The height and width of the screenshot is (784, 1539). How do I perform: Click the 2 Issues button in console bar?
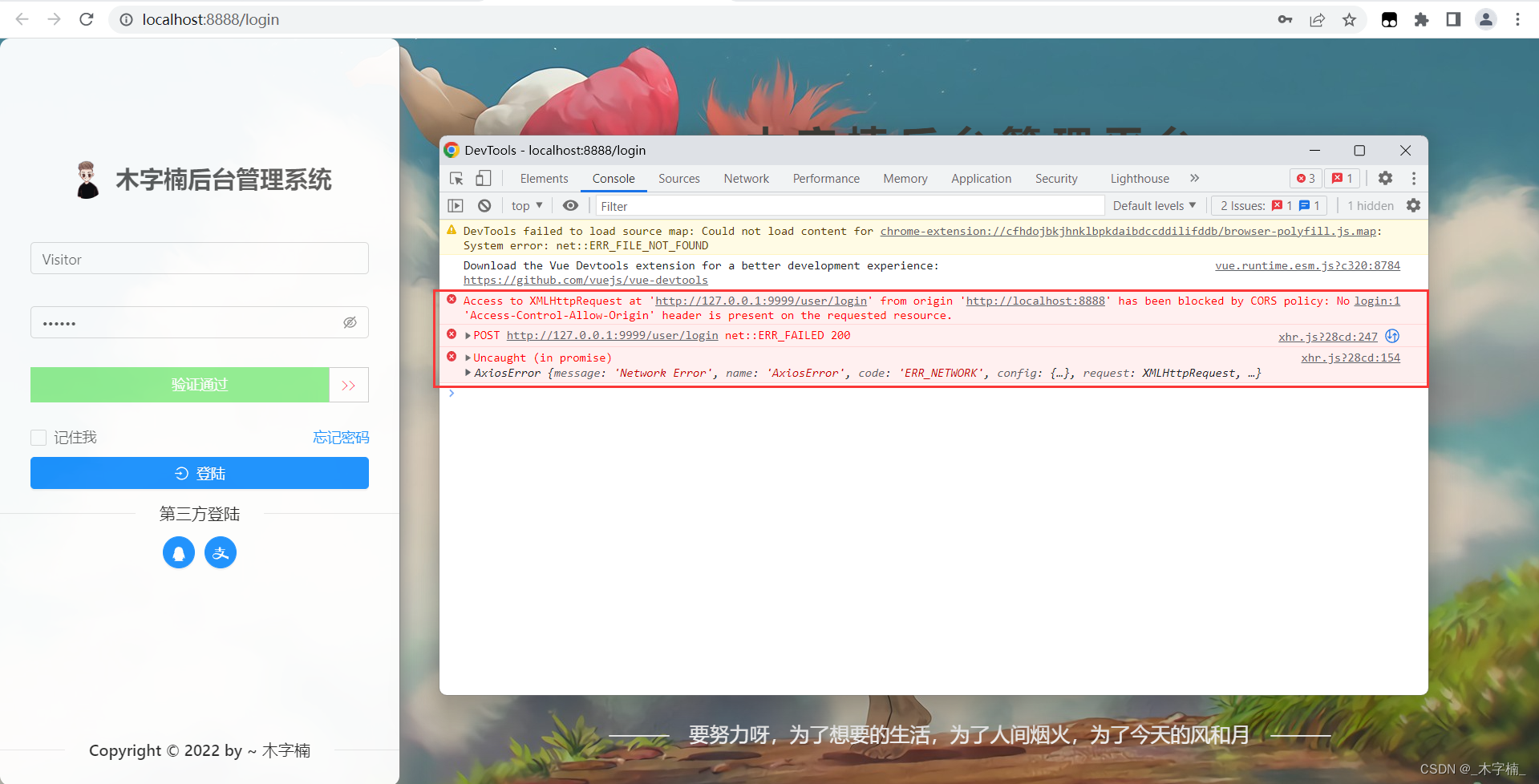pyautogui.click(x=1269, y=205)
